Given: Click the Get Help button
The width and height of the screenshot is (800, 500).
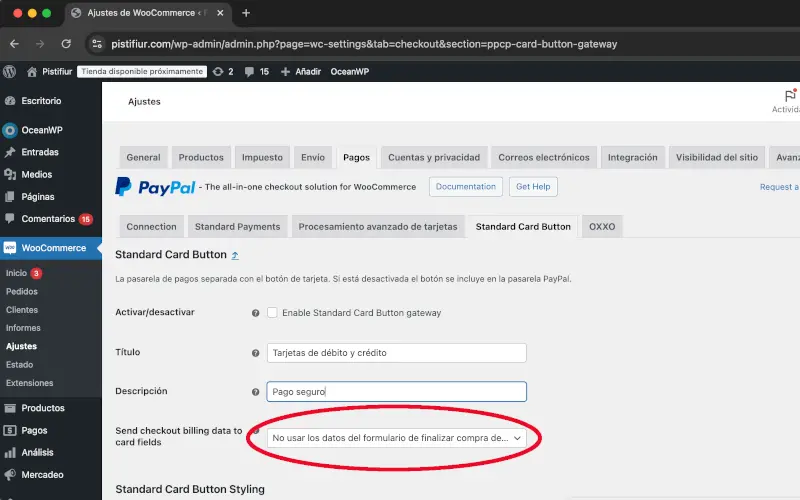Looking at the screenshot, I should tap(533, 187).
